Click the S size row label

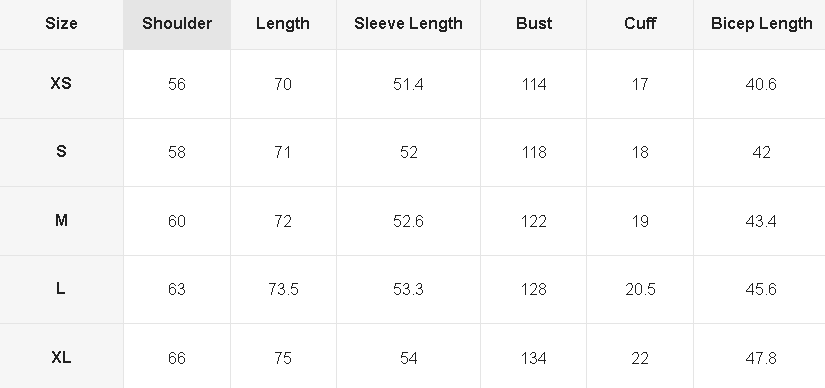click(62, 152)
